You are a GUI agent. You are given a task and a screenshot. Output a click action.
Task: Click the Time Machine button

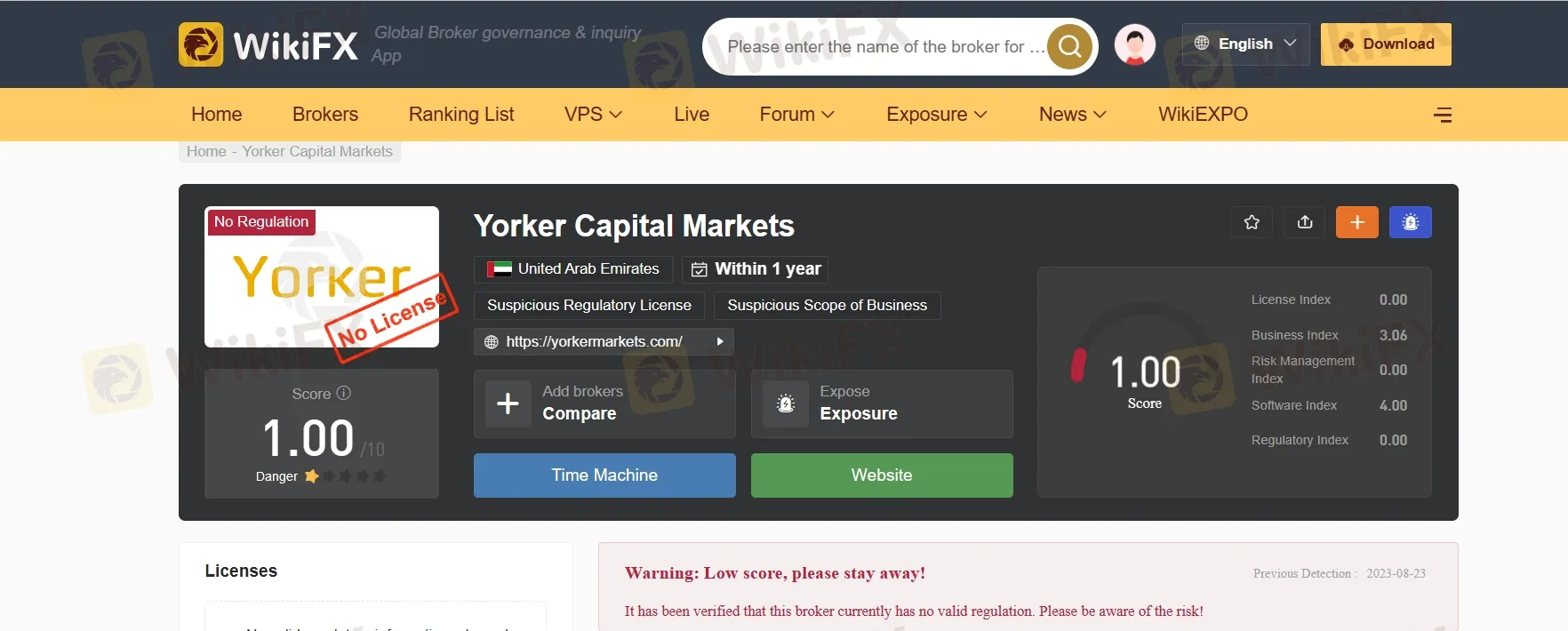[x=604, y=475]
